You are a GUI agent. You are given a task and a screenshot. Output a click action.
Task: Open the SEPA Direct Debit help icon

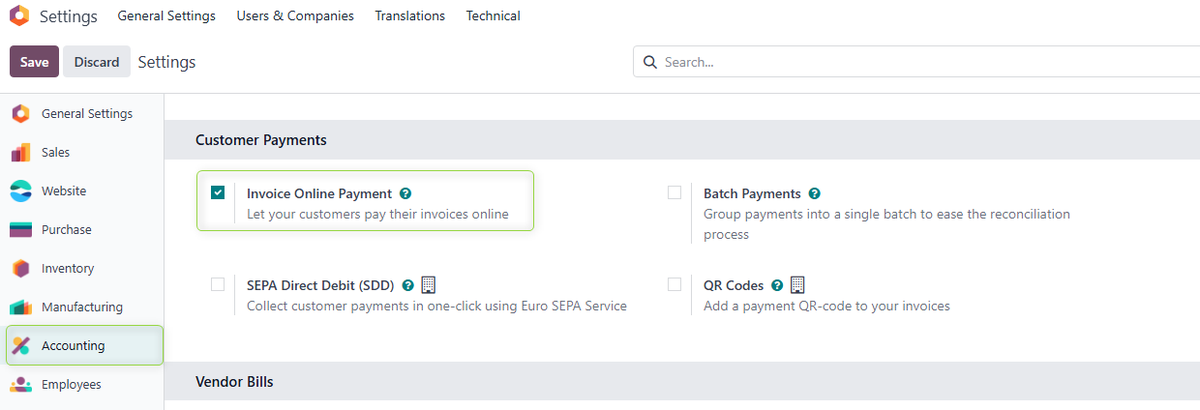tap(408, 285)
